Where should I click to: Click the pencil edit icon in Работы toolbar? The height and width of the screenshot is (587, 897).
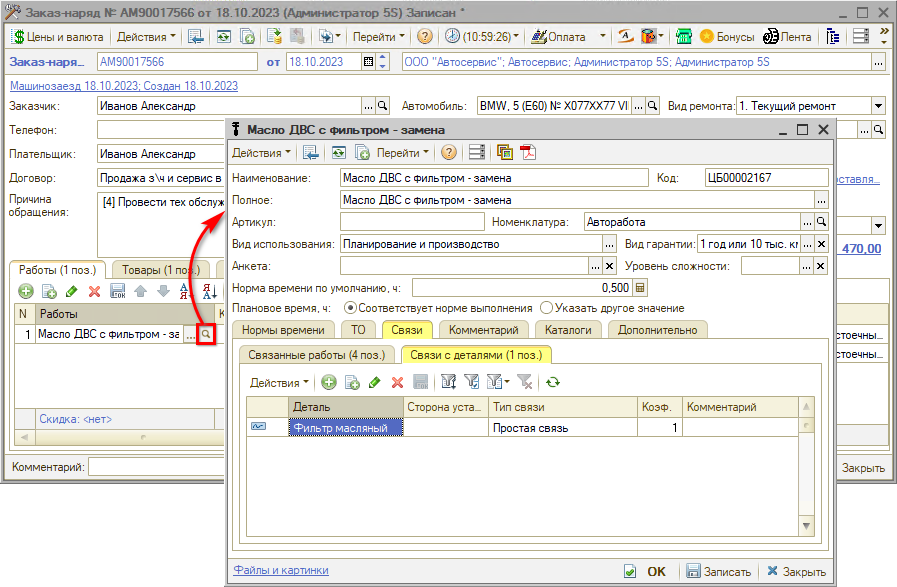click(x=72, y=291)
